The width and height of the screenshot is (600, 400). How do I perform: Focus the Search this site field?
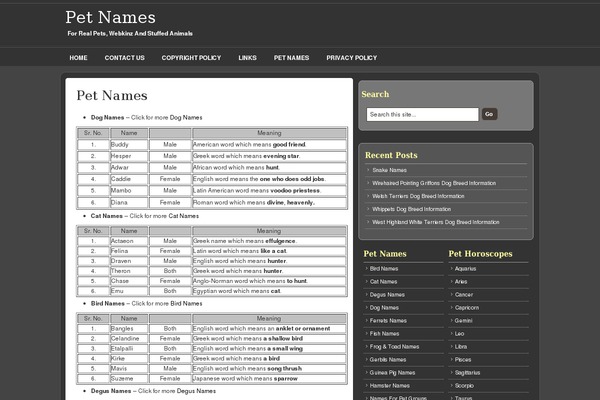pyautogui.click(x=422, y=114)
